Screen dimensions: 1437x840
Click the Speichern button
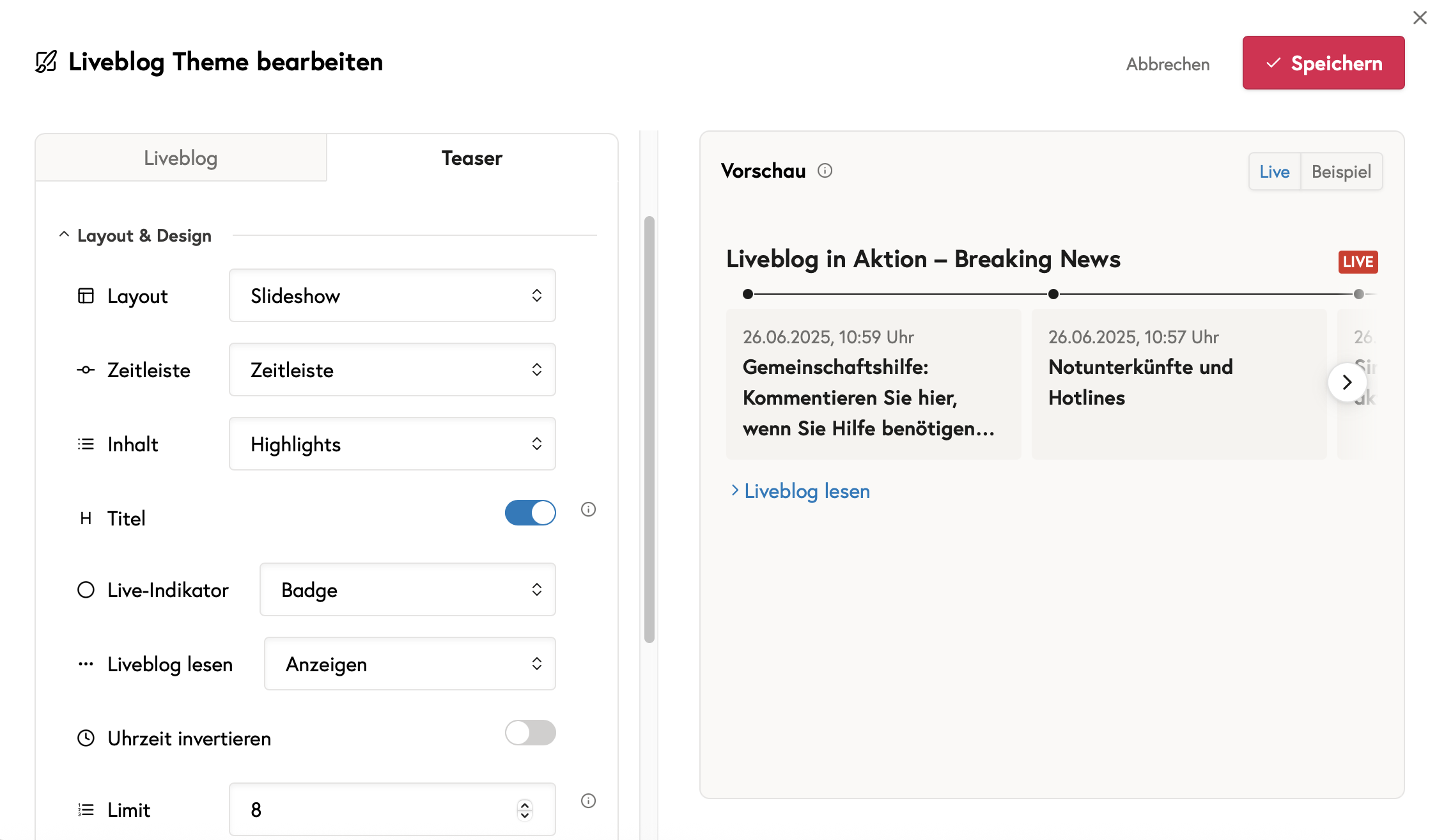click(x=1323, y=63)
